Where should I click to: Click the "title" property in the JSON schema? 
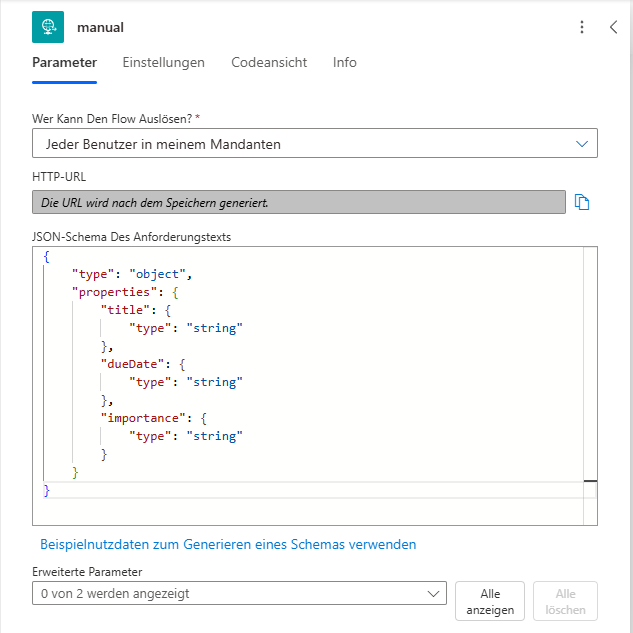click(125, 310)
